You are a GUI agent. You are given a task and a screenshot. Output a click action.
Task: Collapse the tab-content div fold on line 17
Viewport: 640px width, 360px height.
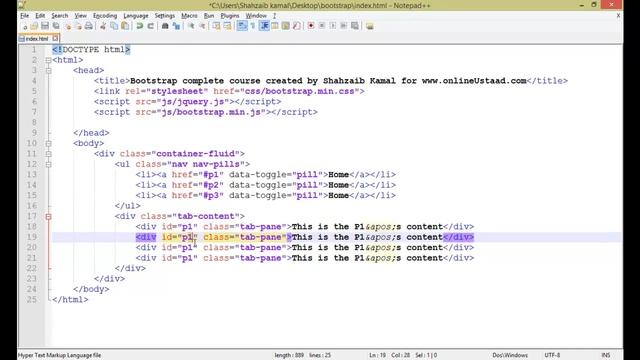pyautogui.click(x=48, y=216)
